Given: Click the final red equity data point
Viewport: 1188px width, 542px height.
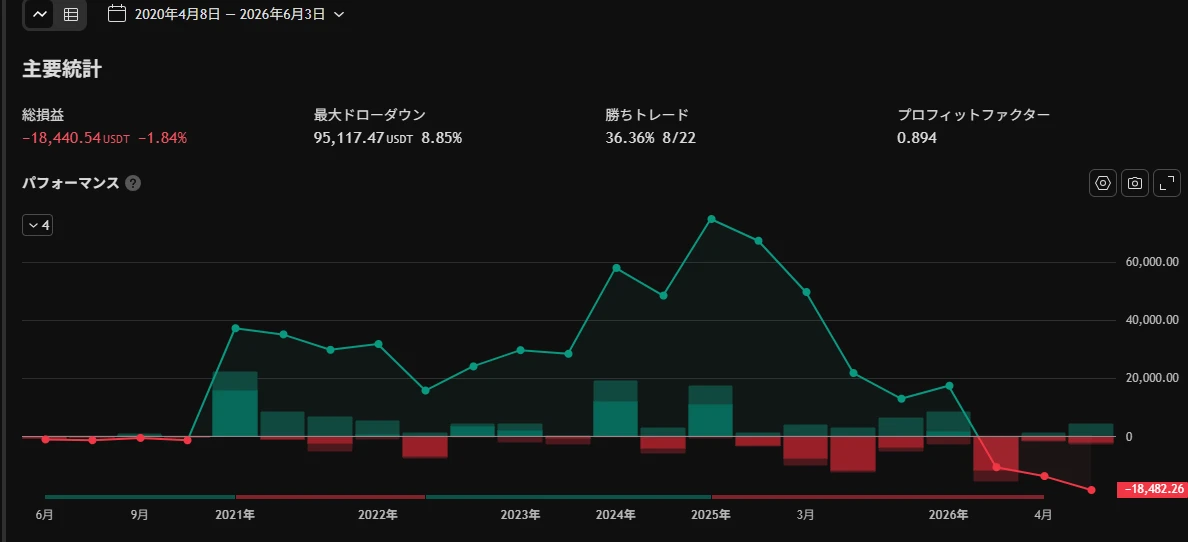Looking at the screenshot, I should [1091, 490].
